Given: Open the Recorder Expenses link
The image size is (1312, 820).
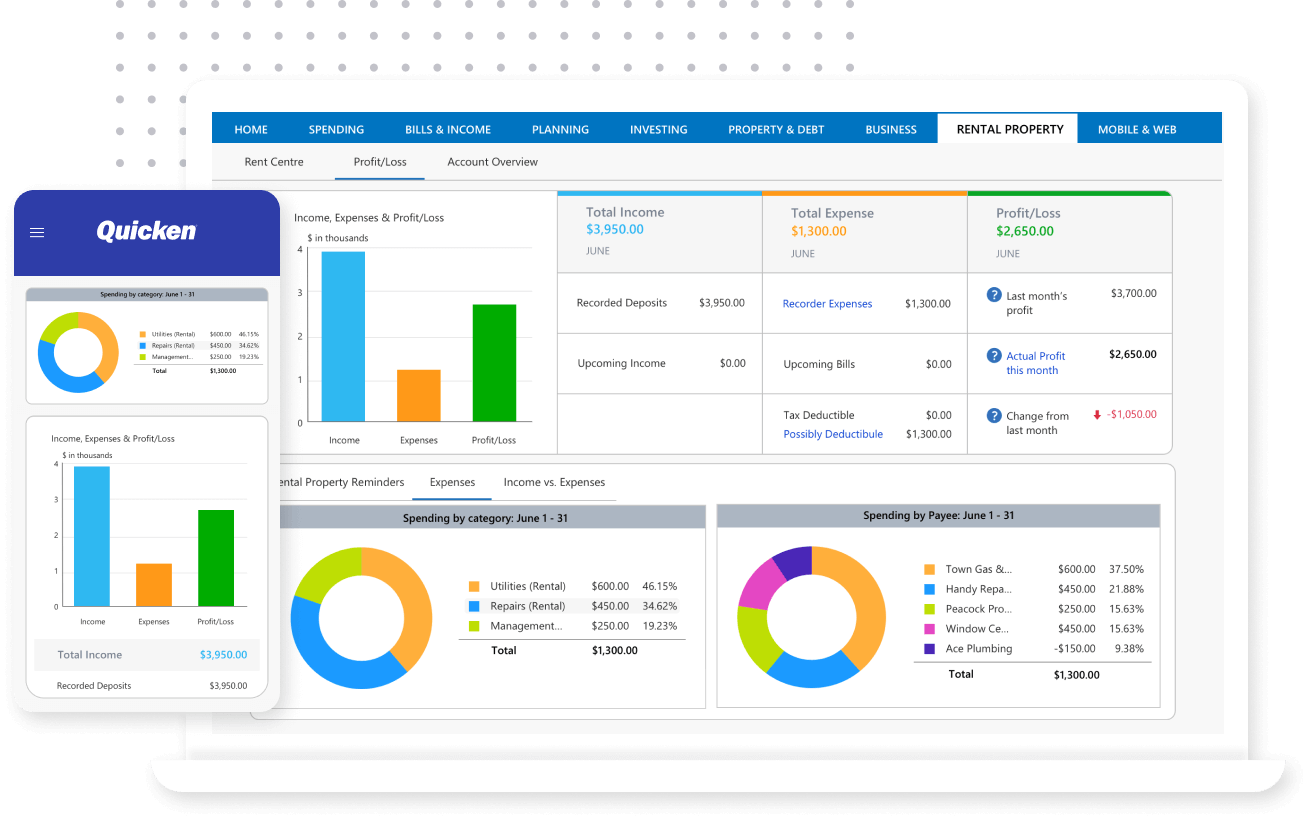Looking at the screenshot, I should 827,304.
